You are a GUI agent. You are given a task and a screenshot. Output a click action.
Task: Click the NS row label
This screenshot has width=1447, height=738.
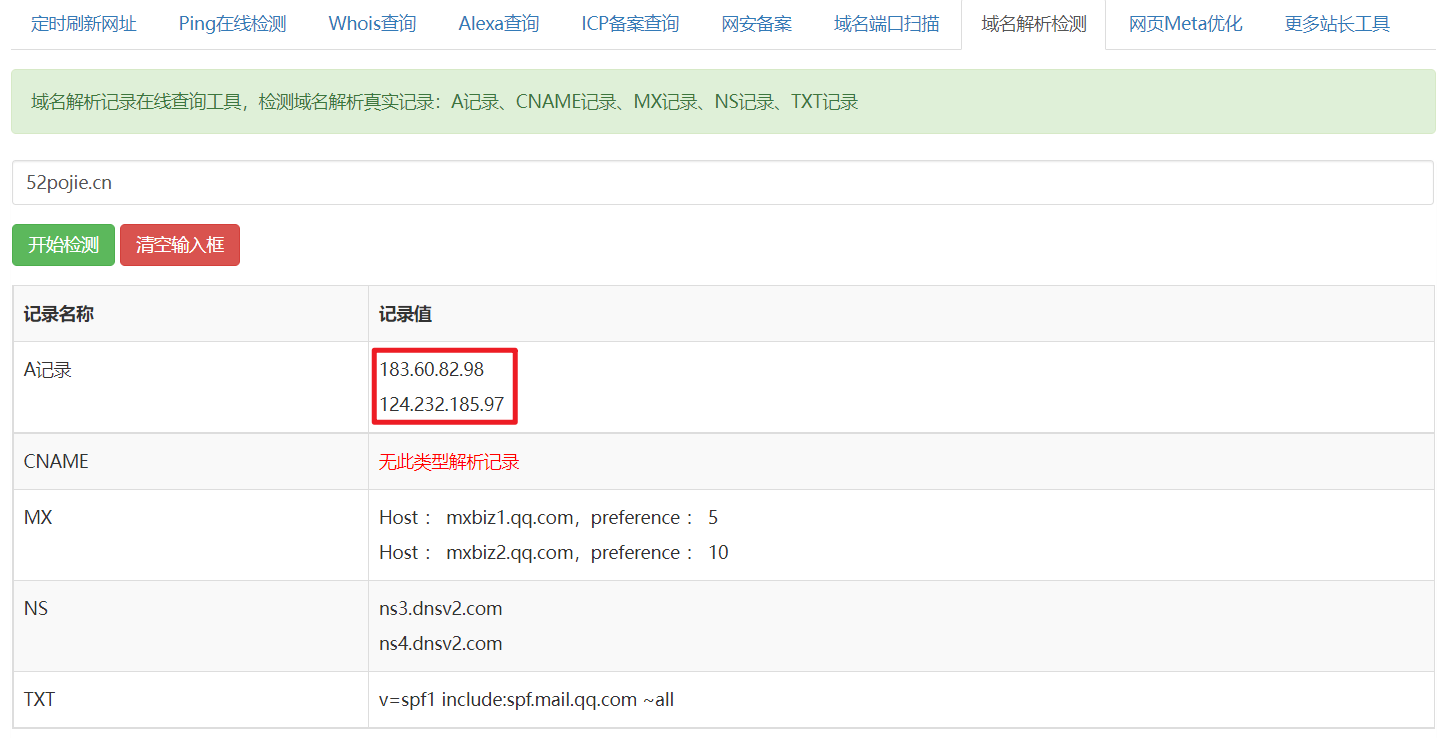click(x=36, y=608)
